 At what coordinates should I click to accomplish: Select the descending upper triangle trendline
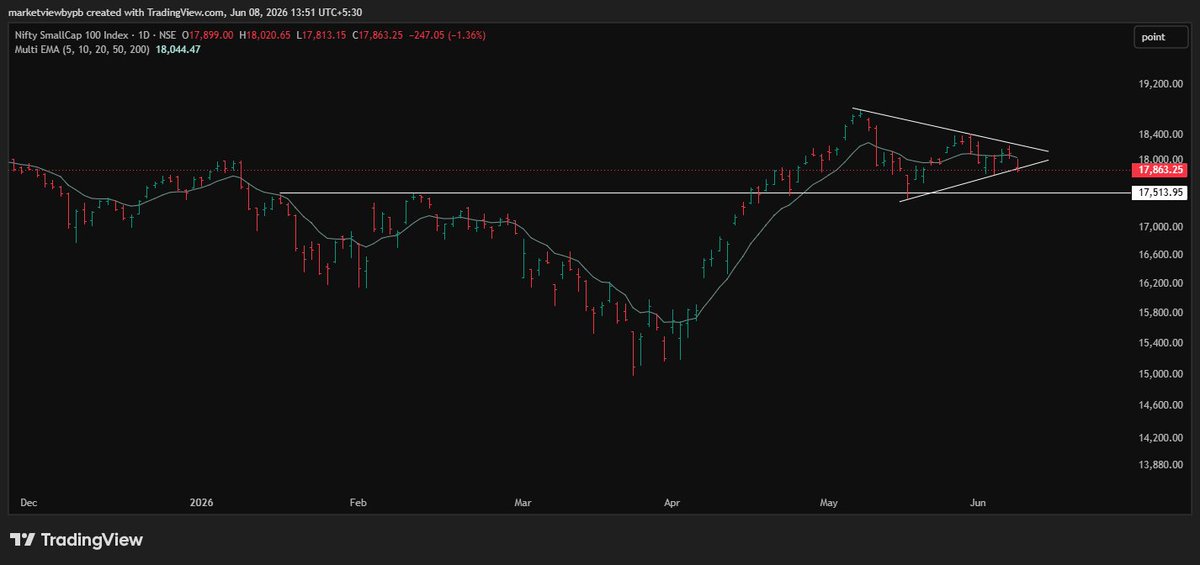(x=950, y=129)
